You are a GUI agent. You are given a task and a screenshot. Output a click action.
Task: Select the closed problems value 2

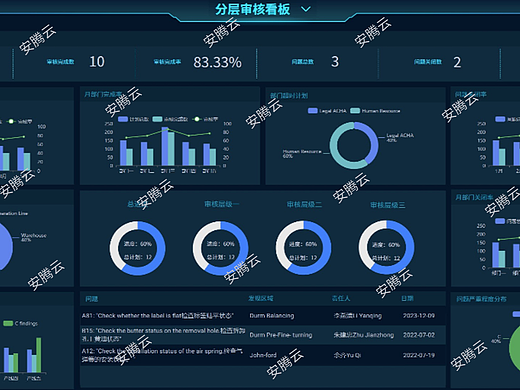pyautogui.click(x=457, y=62)
